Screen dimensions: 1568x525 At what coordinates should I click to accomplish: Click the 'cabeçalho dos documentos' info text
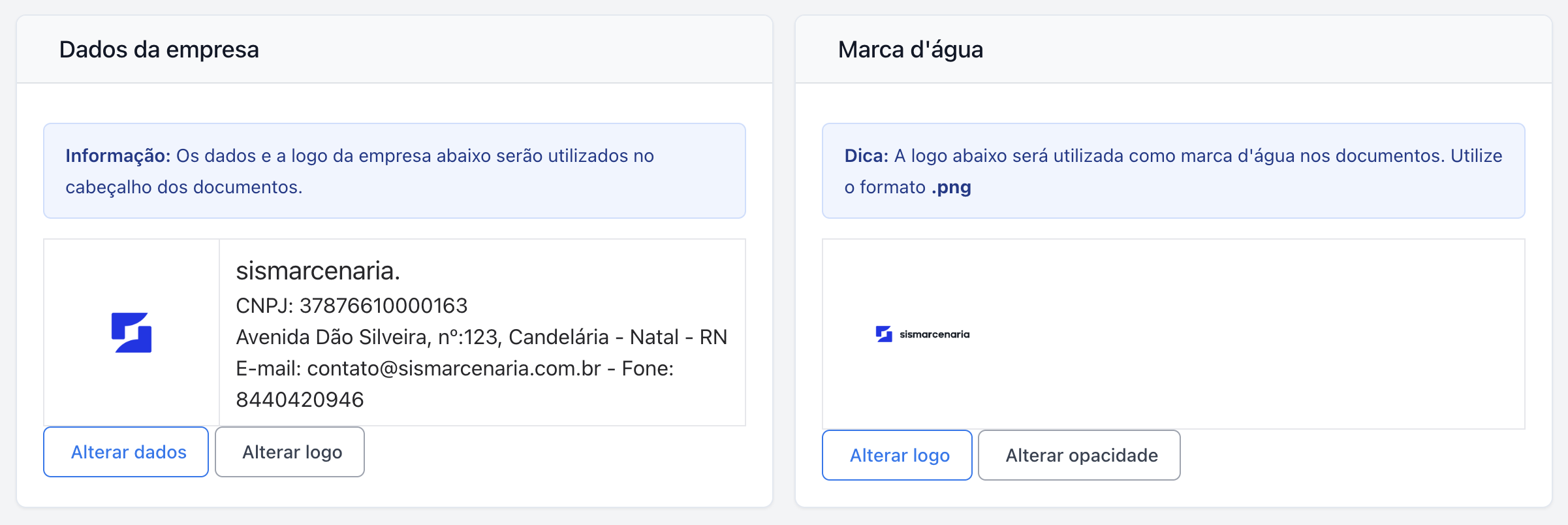[183, 187]
